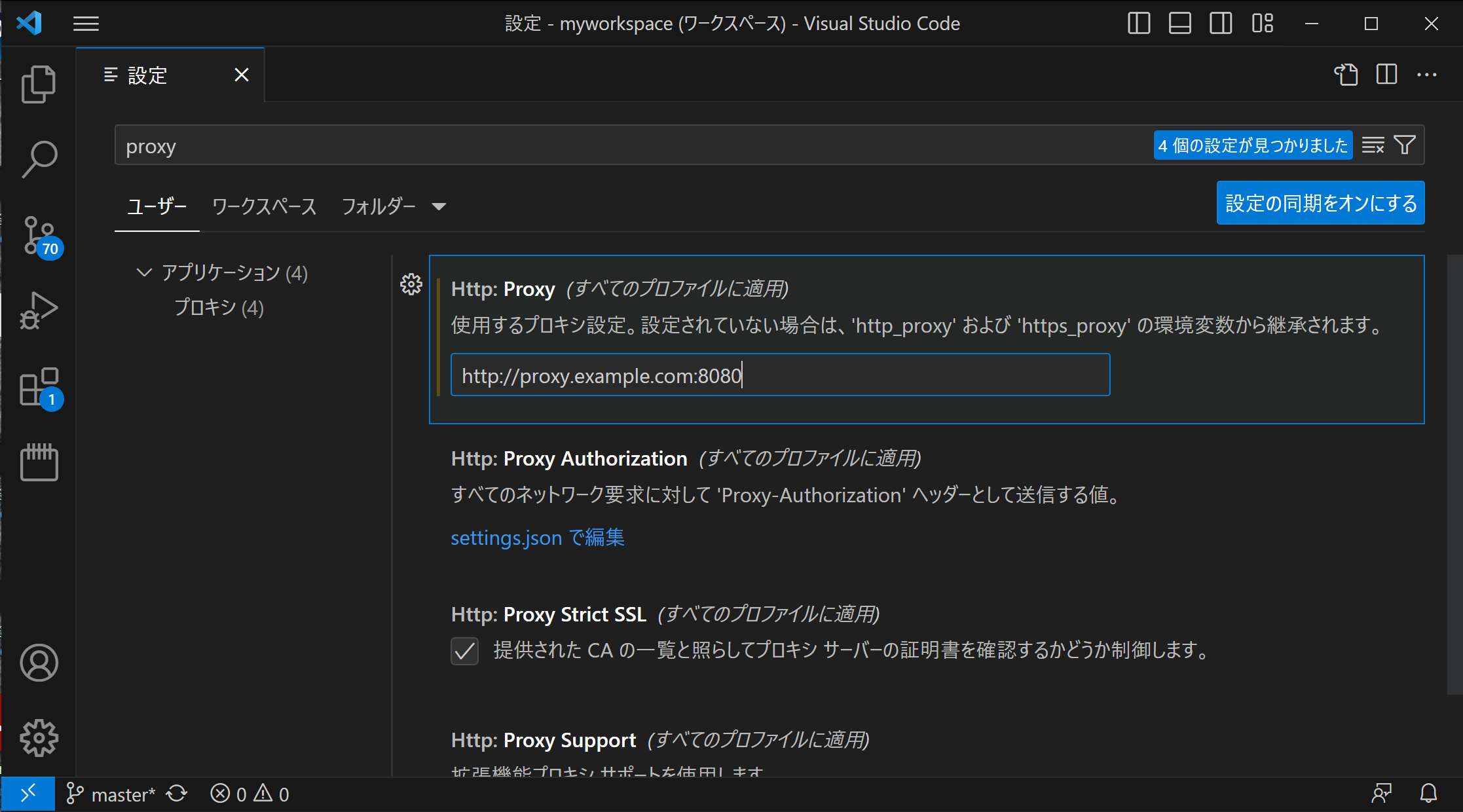Toggle the primary side bar layout icon

[x=1139, y=24]
